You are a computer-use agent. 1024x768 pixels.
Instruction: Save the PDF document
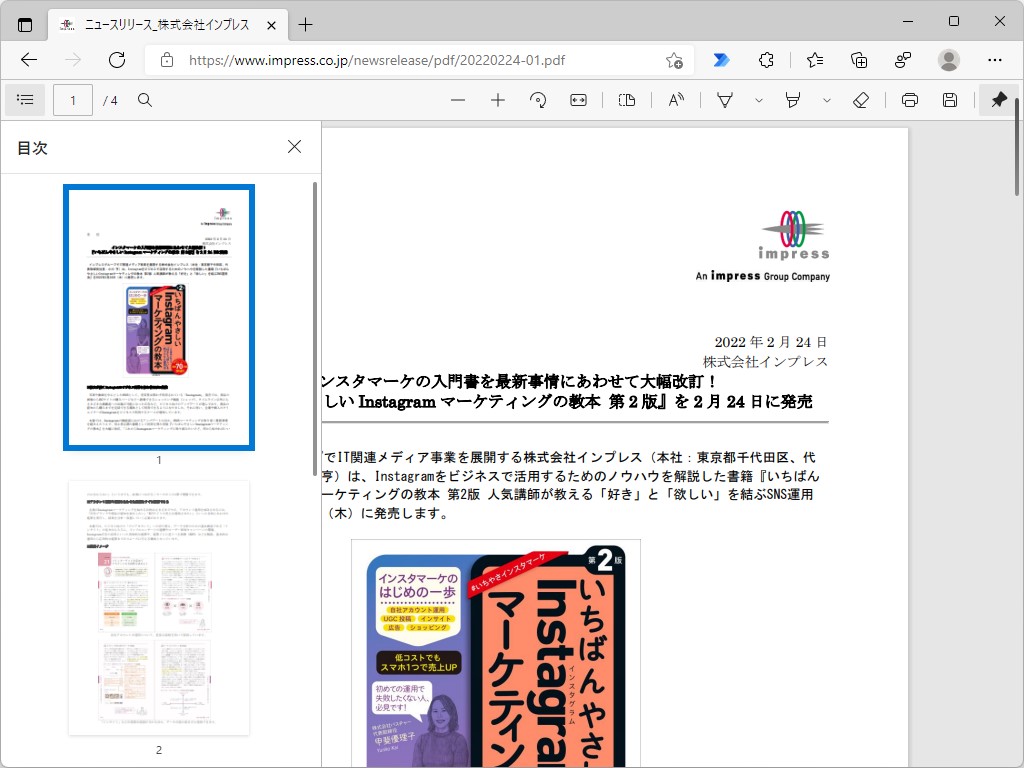tap(950, 100)
